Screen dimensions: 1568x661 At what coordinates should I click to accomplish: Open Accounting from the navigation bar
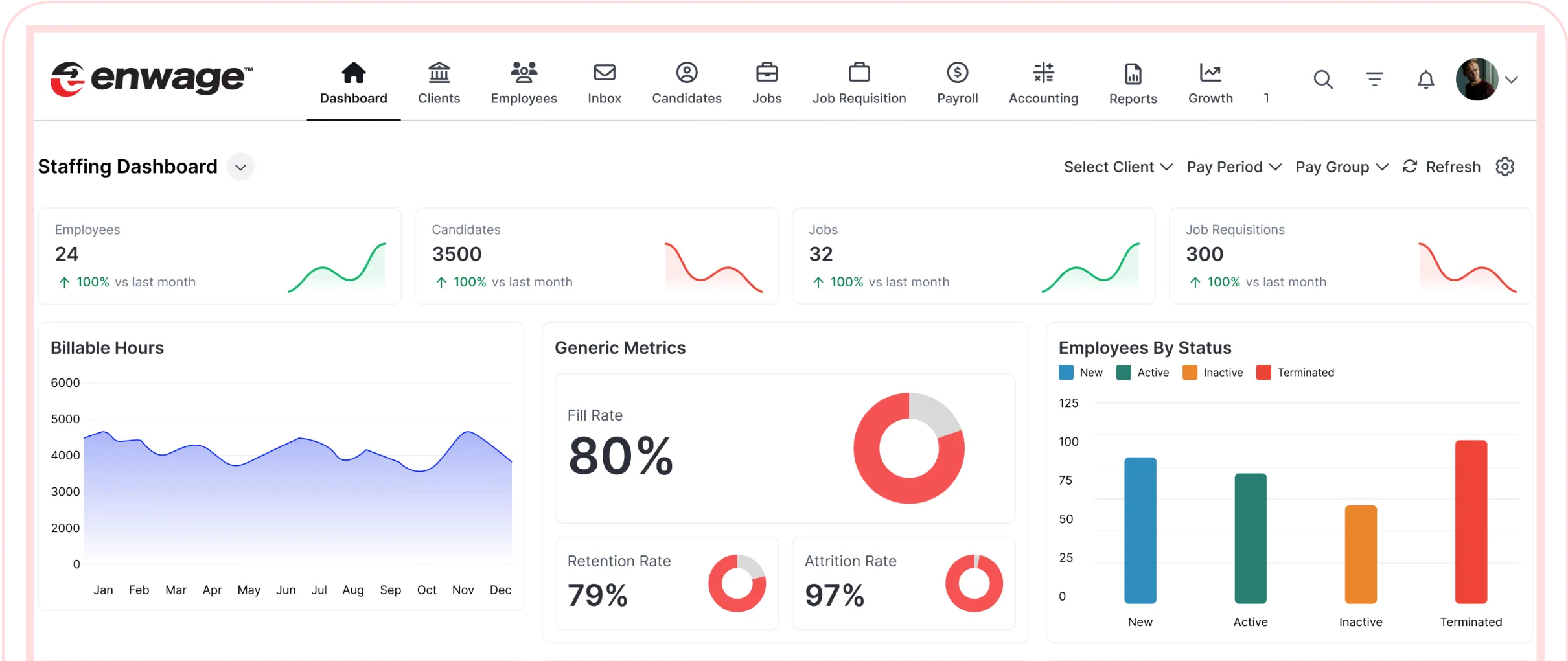pos(1043,83)
